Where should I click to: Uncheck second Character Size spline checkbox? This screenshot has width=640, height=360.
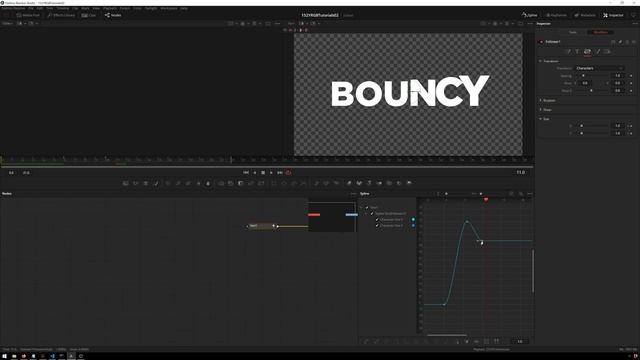click(x=377, y=225)
